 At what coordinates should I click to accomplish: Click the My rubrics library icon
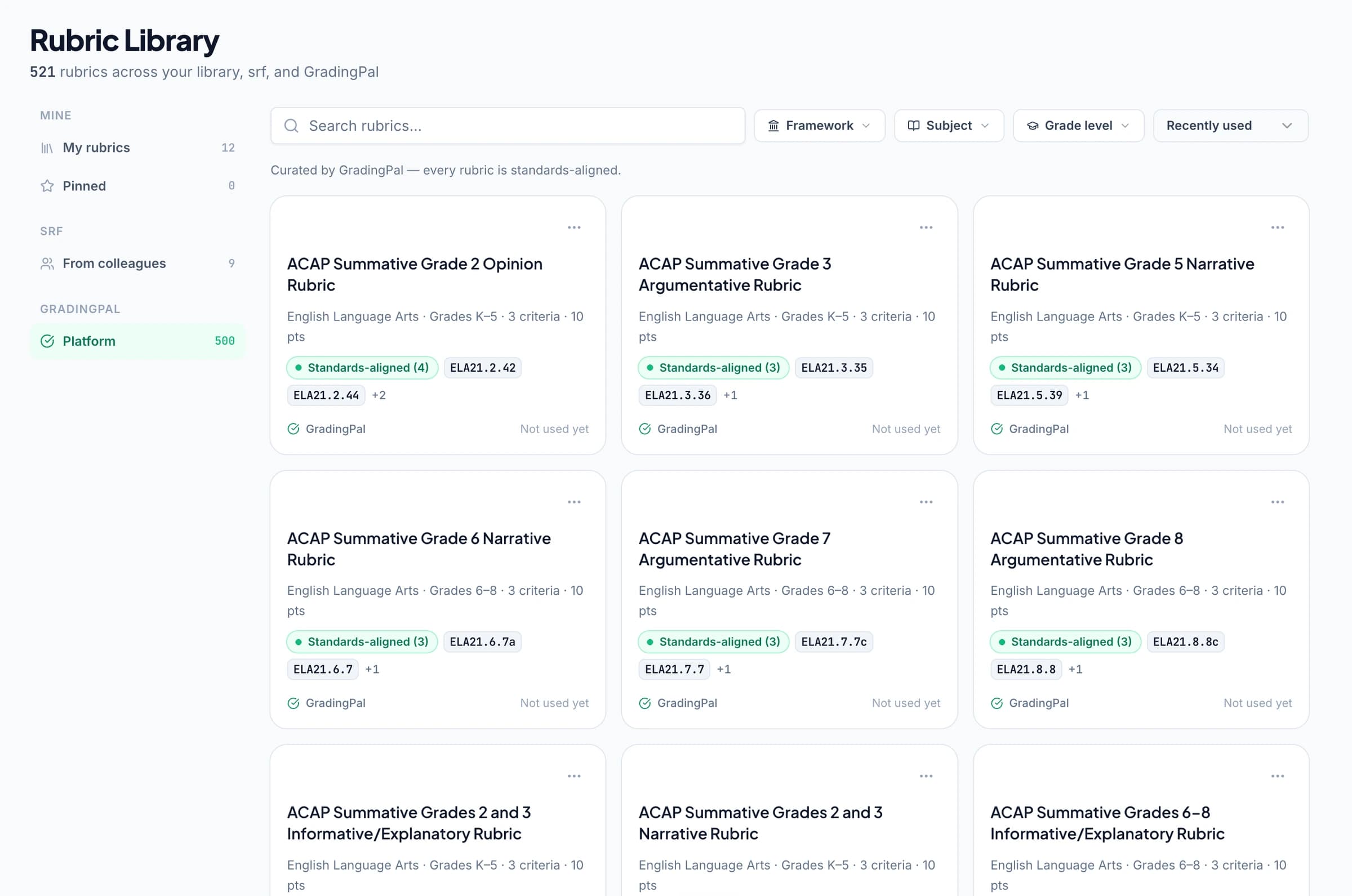[47, 148]
